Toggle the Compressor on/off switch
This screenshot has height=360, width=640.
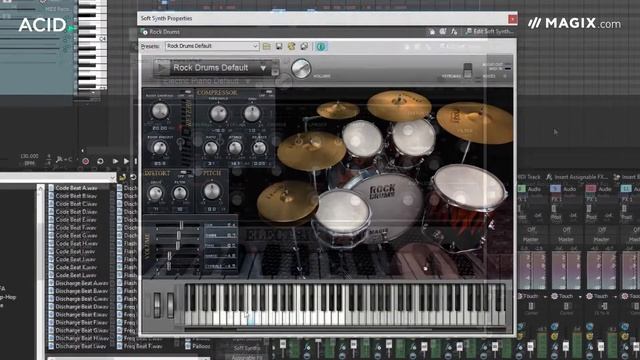click(x=268, y=93)
